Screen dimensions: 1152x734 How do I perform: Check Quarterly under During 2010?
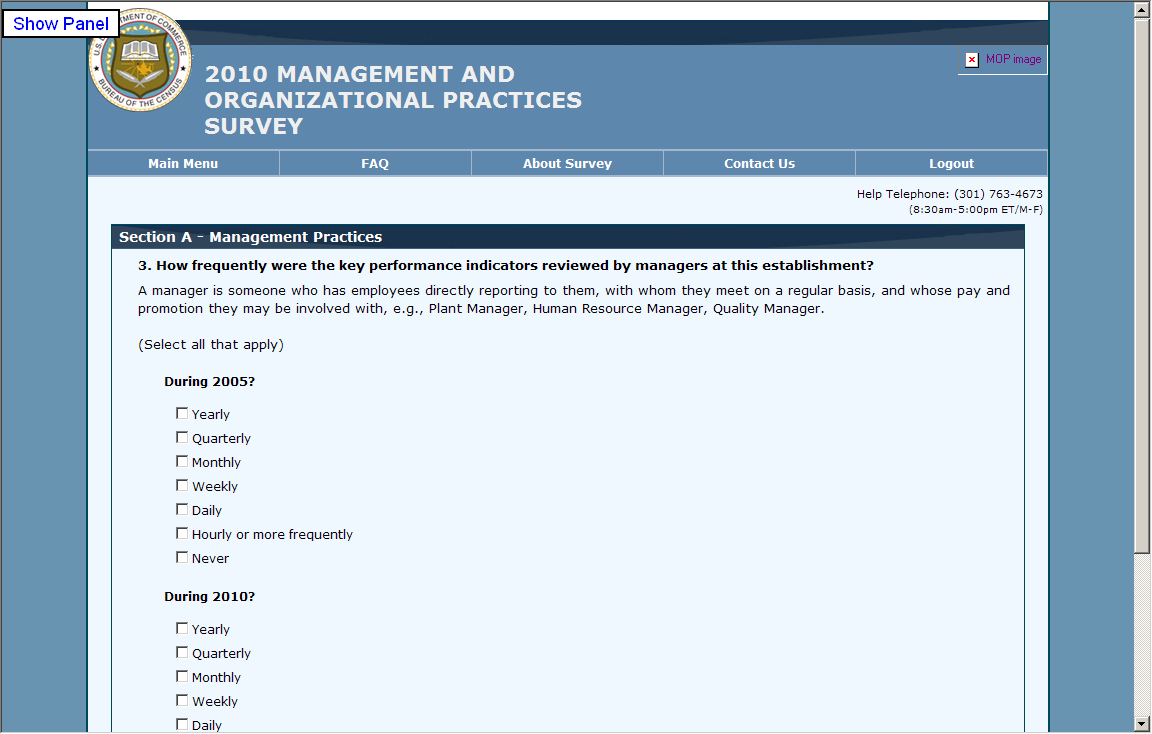tap(182, 652)
